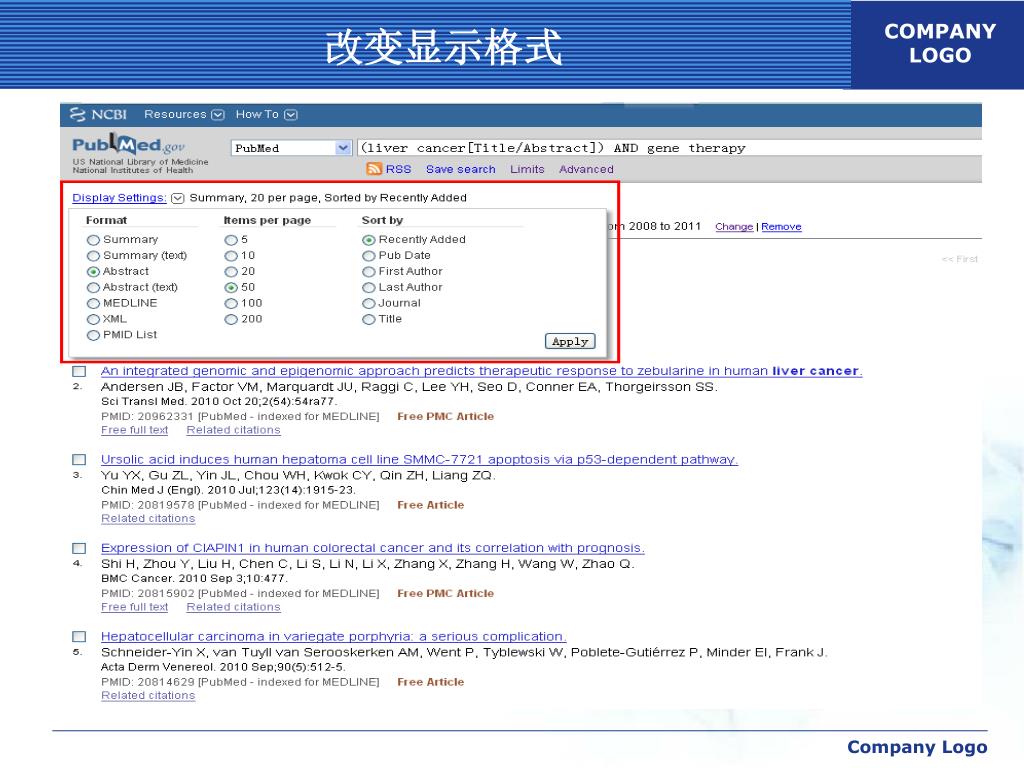Click 'Free Article' on Acta Derm Venereol result
The height and width of the screenshot is (768, 1024).
430,682
